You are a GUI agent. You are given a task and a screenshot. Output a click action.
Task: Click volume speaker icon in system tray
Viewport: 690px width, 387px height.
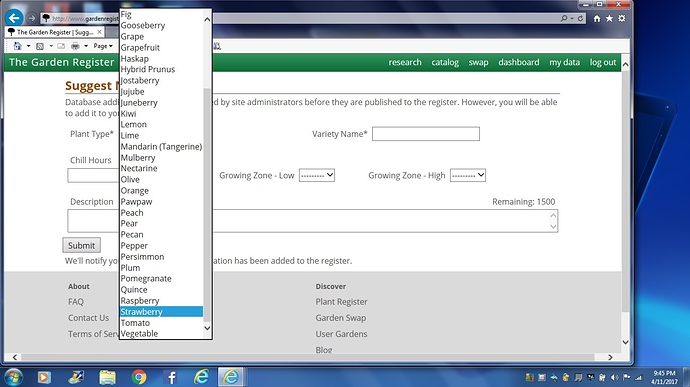615,377
